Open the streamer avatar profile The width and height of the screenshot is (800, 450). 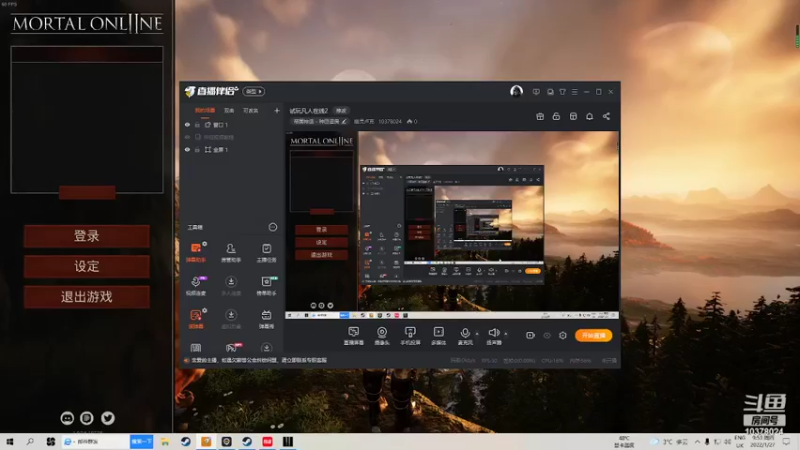point(516,91)
